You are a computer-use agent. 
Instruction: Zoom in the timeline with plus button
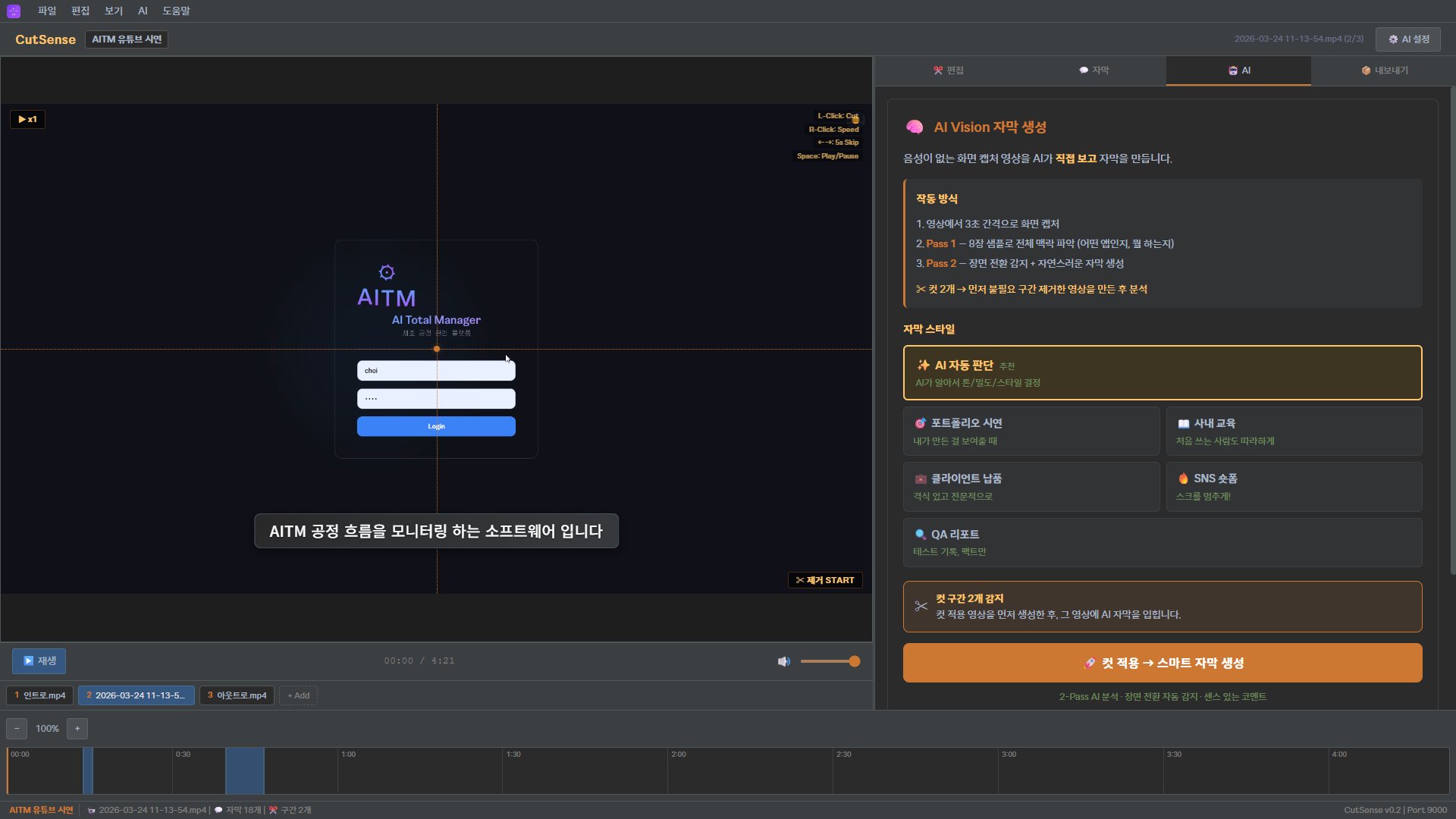point(77,729)
